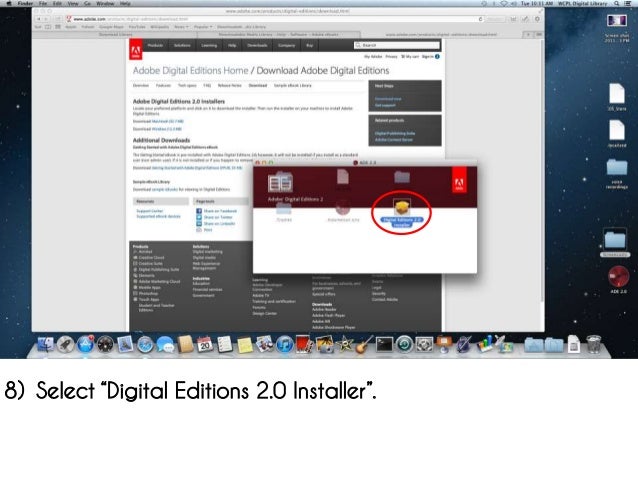Viewport: 638px width, 479px height.
Task: Open iMovie star icon in the Dock
Action: click(x=345, y=345)
